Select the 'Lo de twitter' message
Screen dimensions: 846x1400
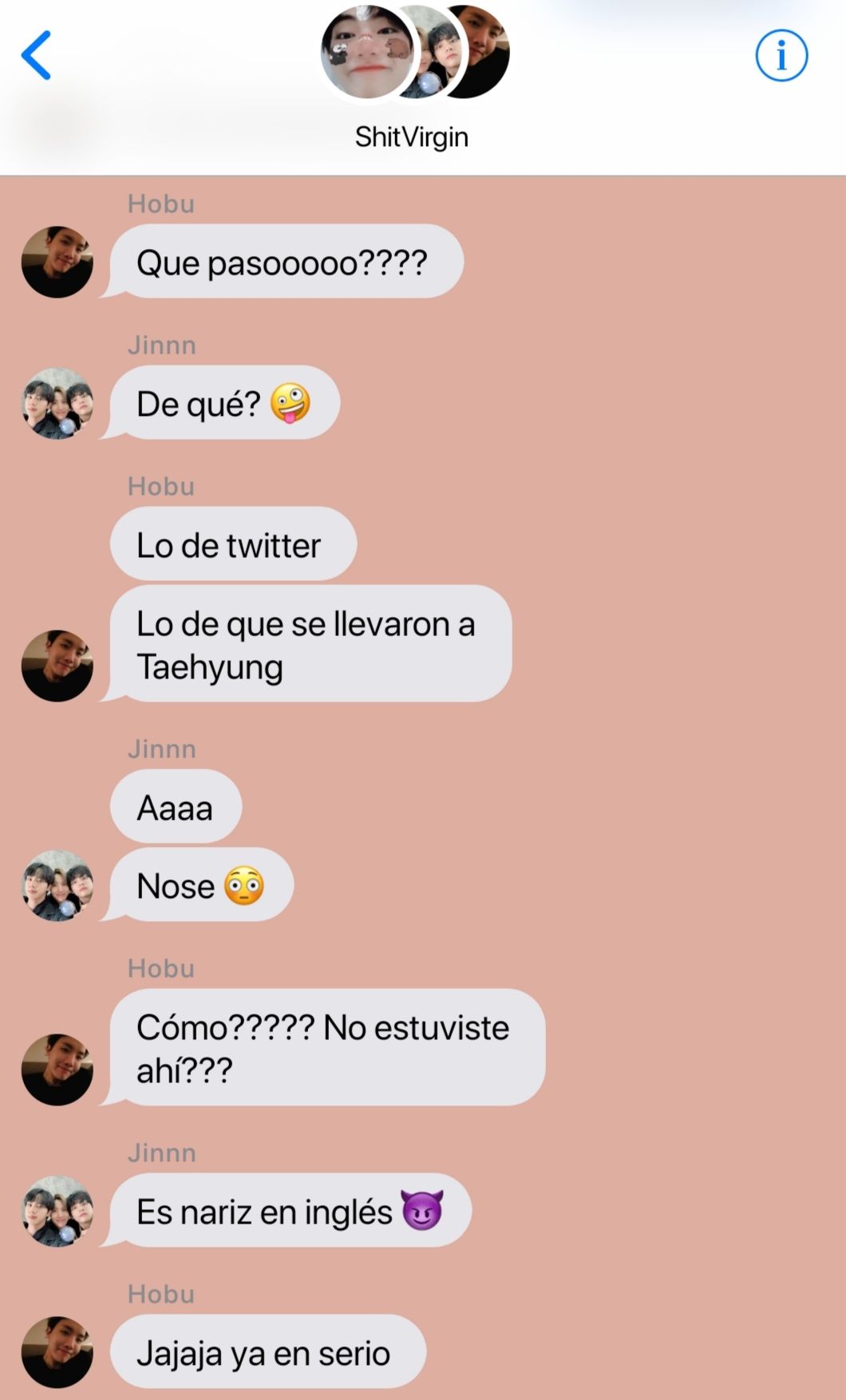pos(233,544)
